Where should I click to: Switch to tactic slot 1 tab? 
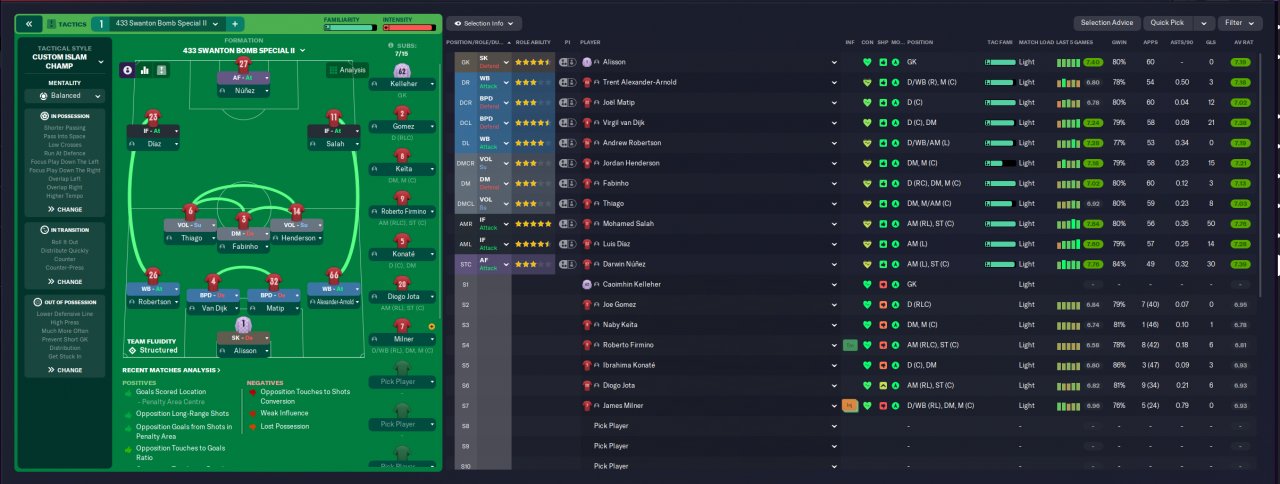point(101,23)
